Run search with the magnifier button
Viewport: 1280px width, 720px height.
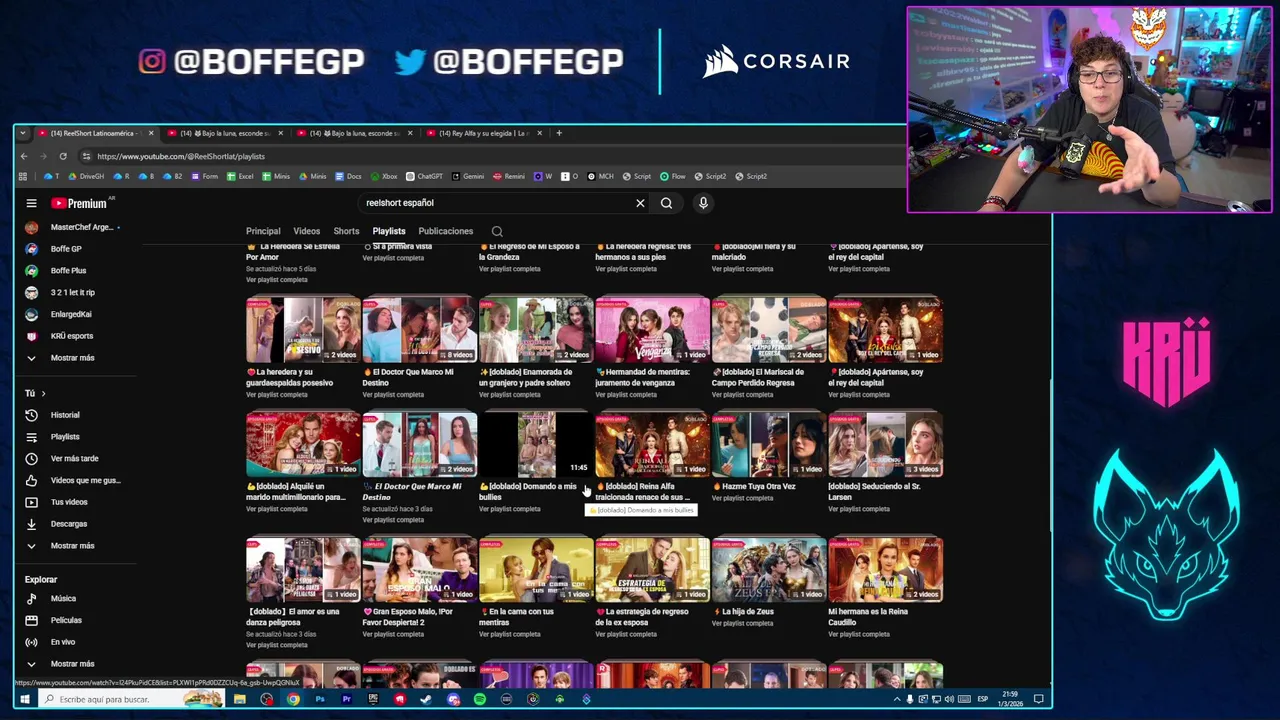[666, 203]
